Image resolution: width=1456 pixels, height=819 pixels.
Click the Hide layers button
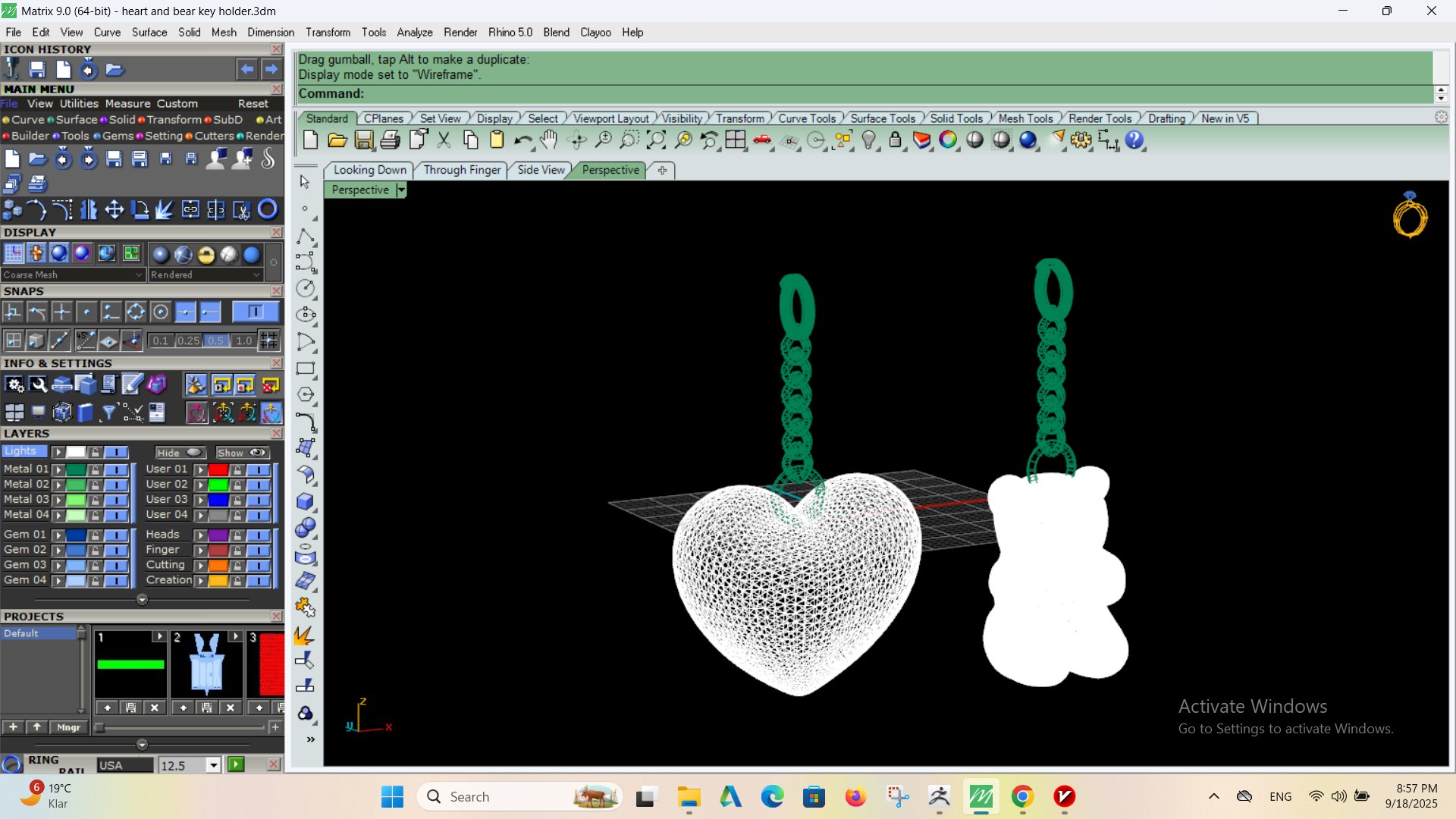(x=179, y=453)
